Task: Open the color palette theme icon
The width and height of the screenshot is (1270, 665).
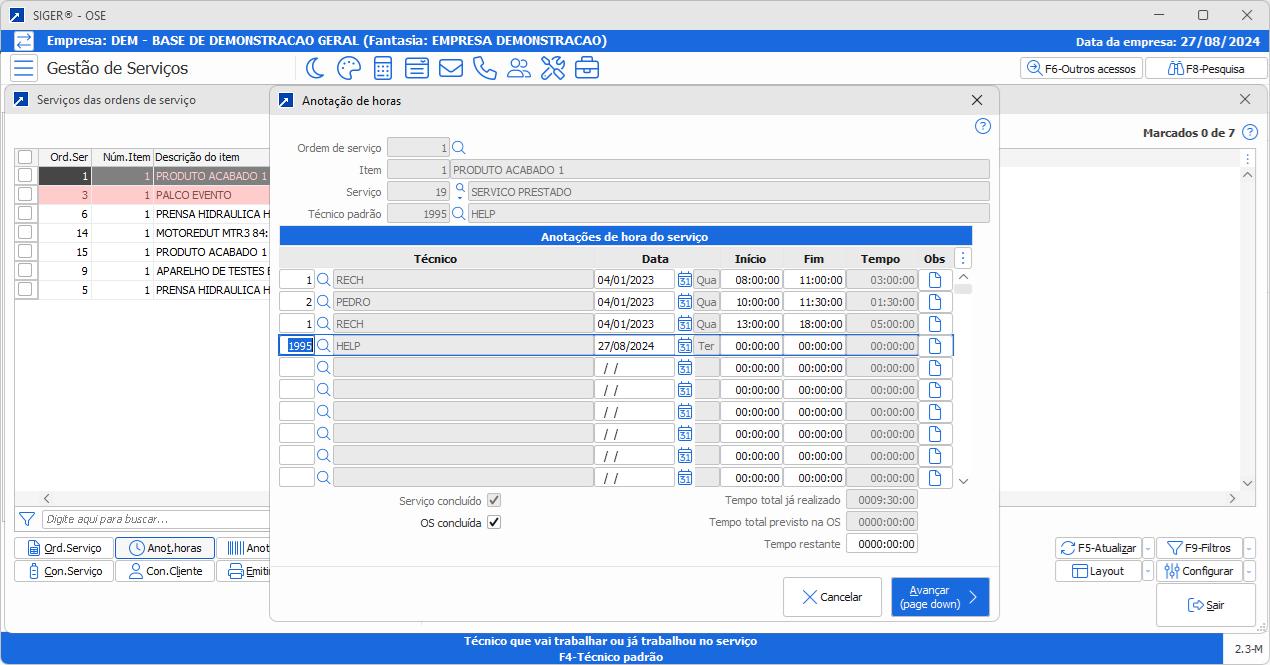Action: click(x=348, y=68)
